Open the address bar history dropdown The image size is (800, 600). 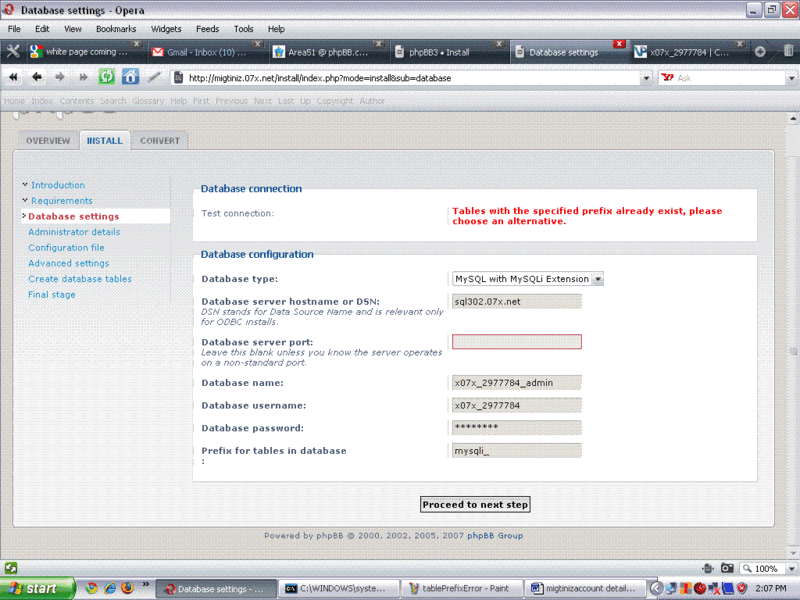point(646,78)
